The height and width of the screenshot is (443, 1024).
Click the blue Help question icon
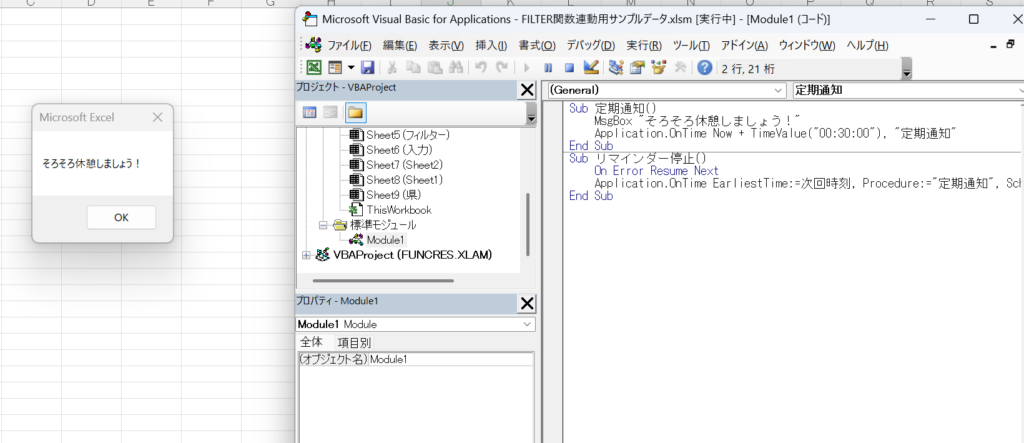click(x=704, y=68)
